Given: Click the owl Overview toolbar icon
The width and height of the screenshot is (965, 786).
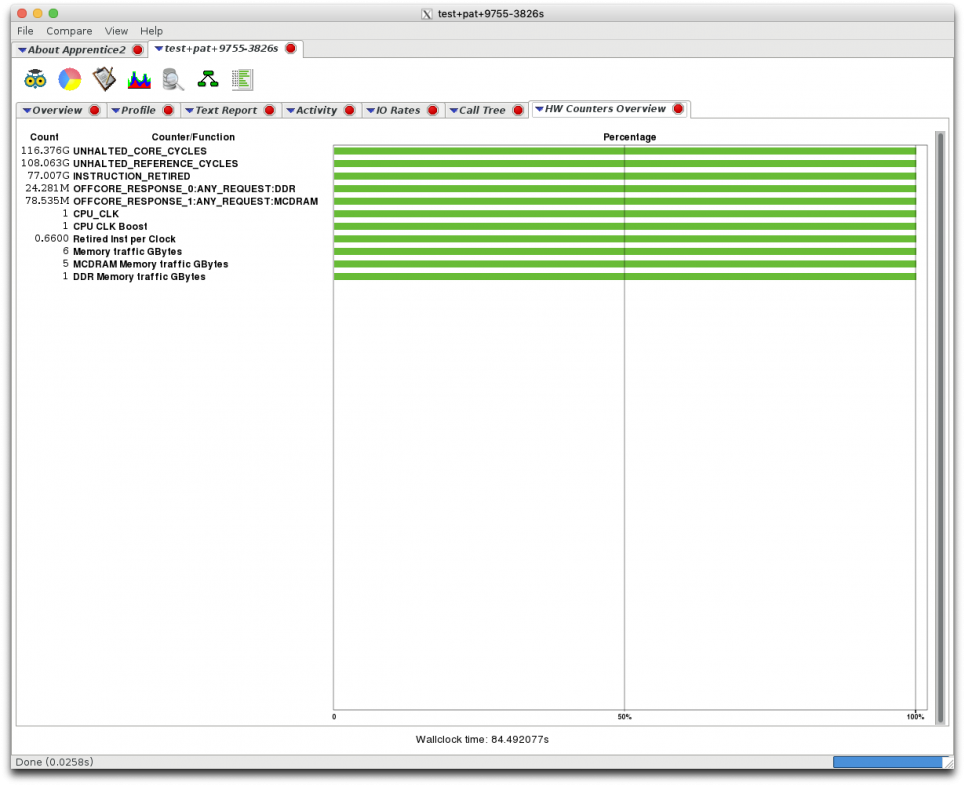Looking at the screenshot, I should 35,79.
